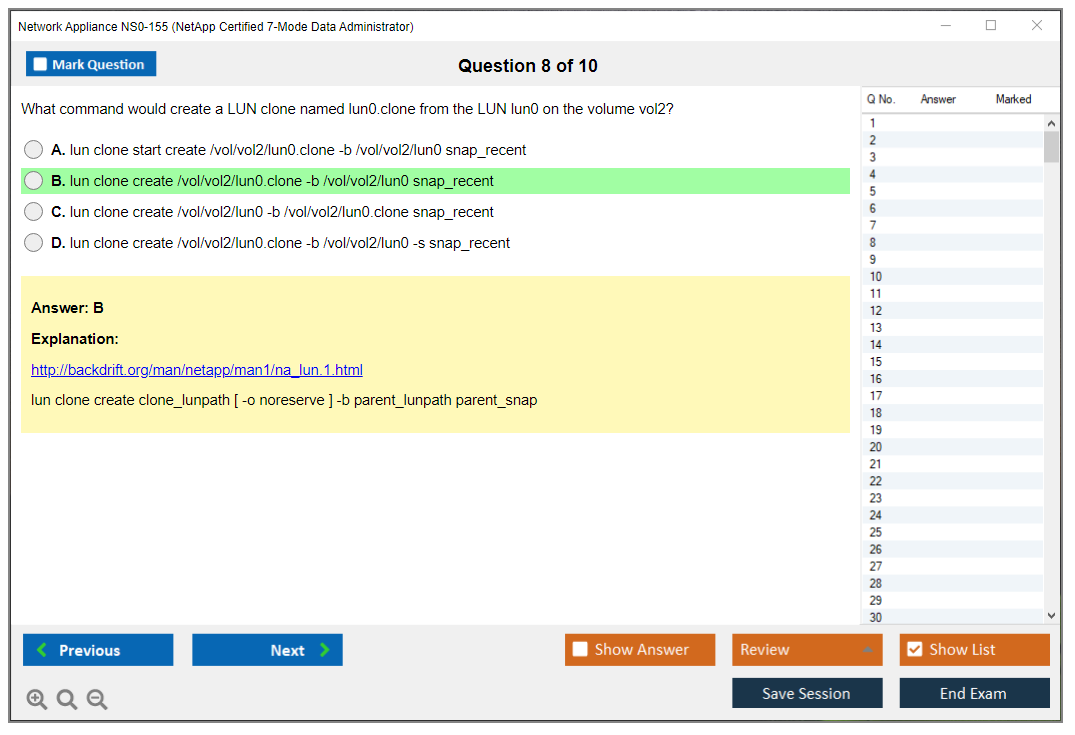The image size is (1075, 735).
Task: Expand the Review dropdown arrow
Action: pos(867,650)
